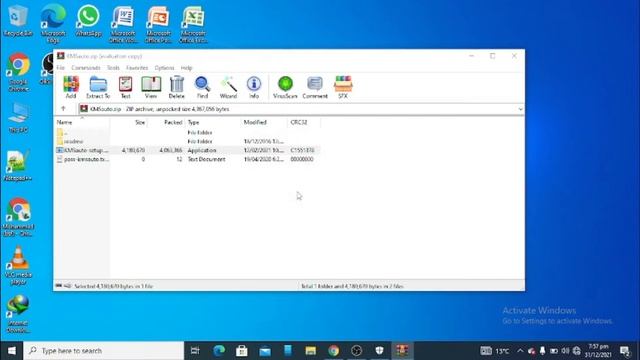The width and height of the screenshot is (640, 360).
Task: Open the Info toolbar icon
Action: [x=254, y=87]
